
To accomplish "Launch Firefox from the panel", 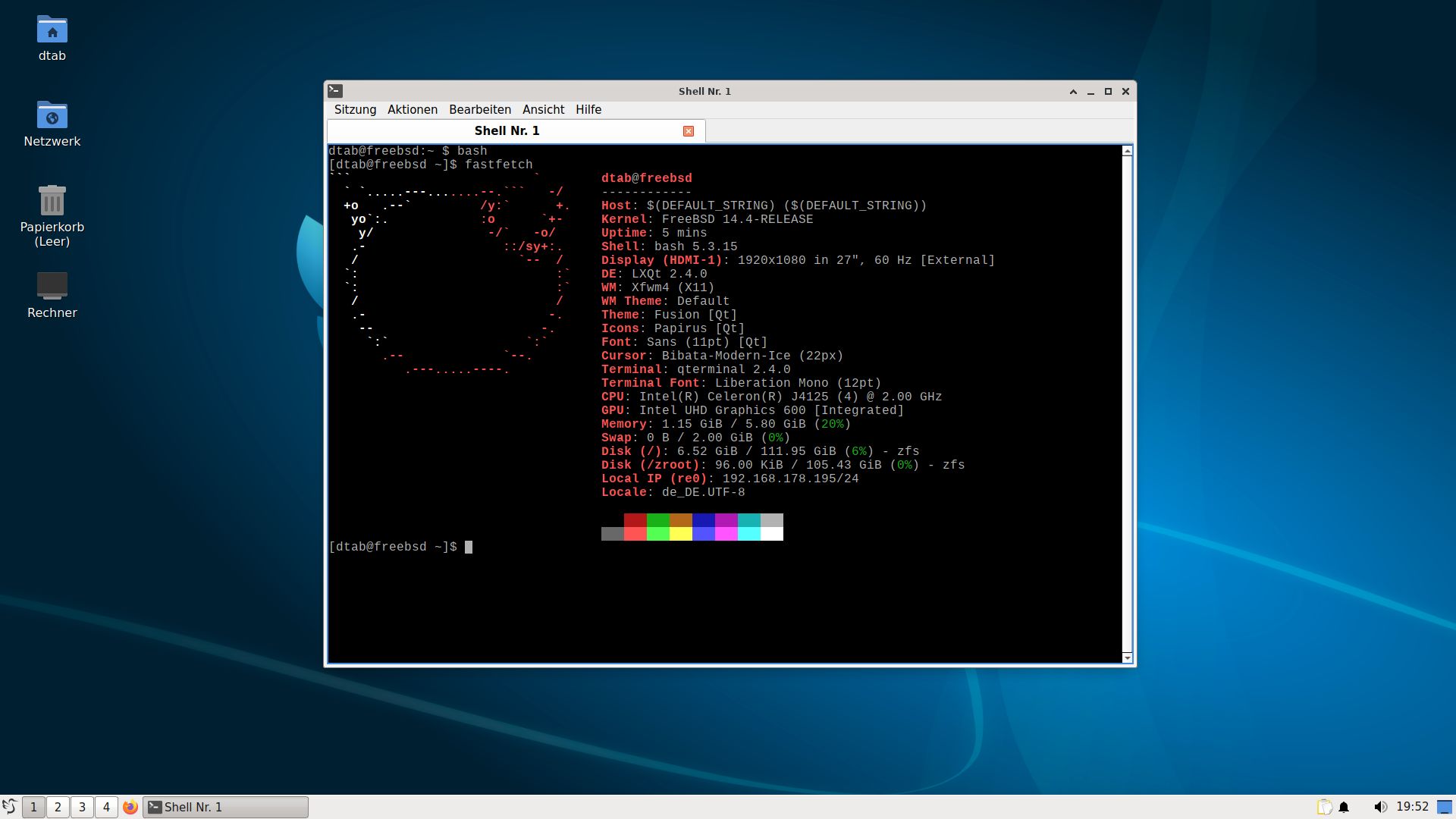I will (130, 807).
